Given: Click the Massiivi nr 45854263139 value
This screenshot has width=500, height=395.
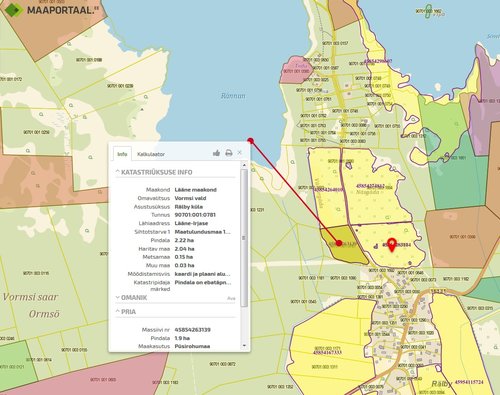Looking at the screenshot, I should pos(192,330).
